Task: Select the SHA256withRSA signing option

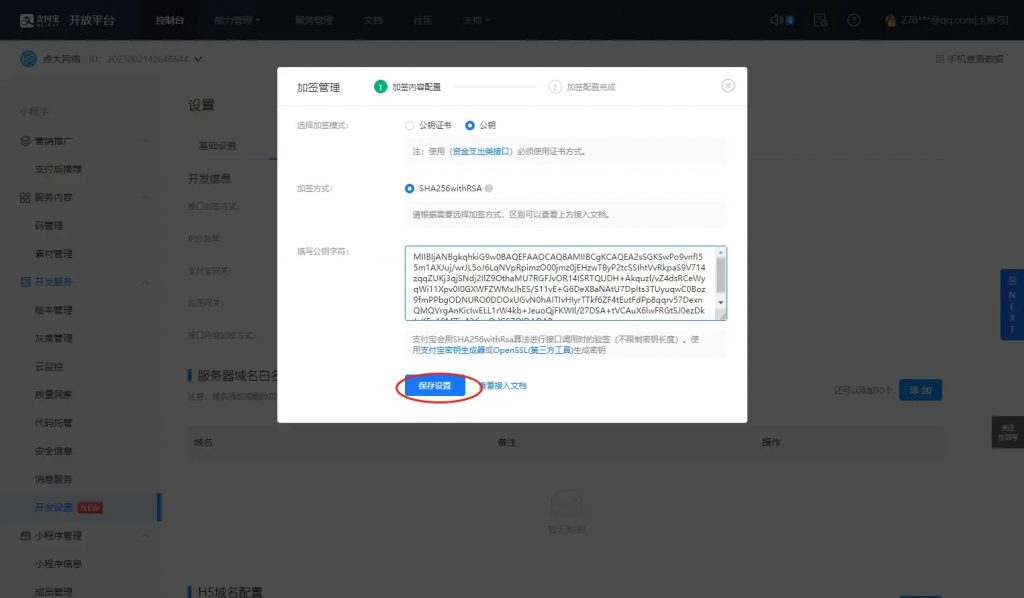Action: [x=408, y=186]
